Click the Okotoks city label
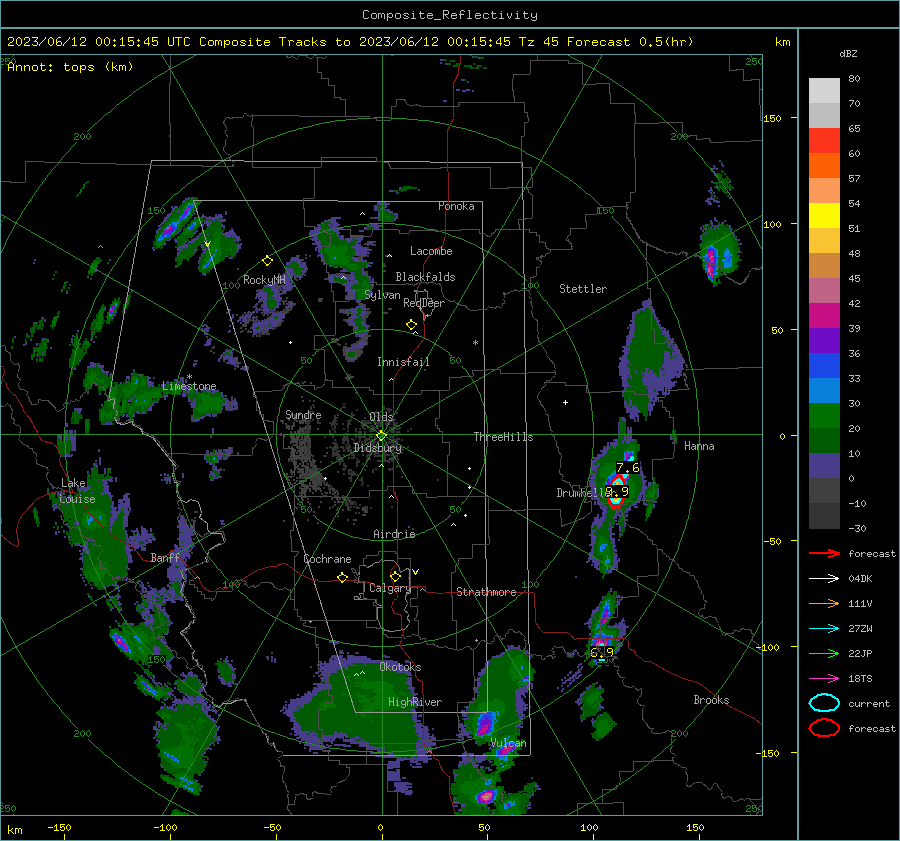900x841 pixels. 400,667
